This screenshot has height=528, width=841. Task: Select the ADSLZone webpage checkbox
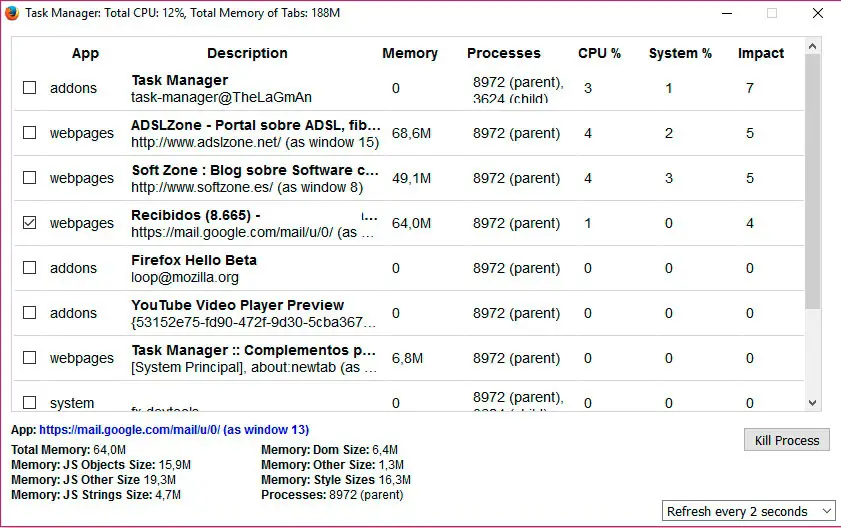point(29,133)
